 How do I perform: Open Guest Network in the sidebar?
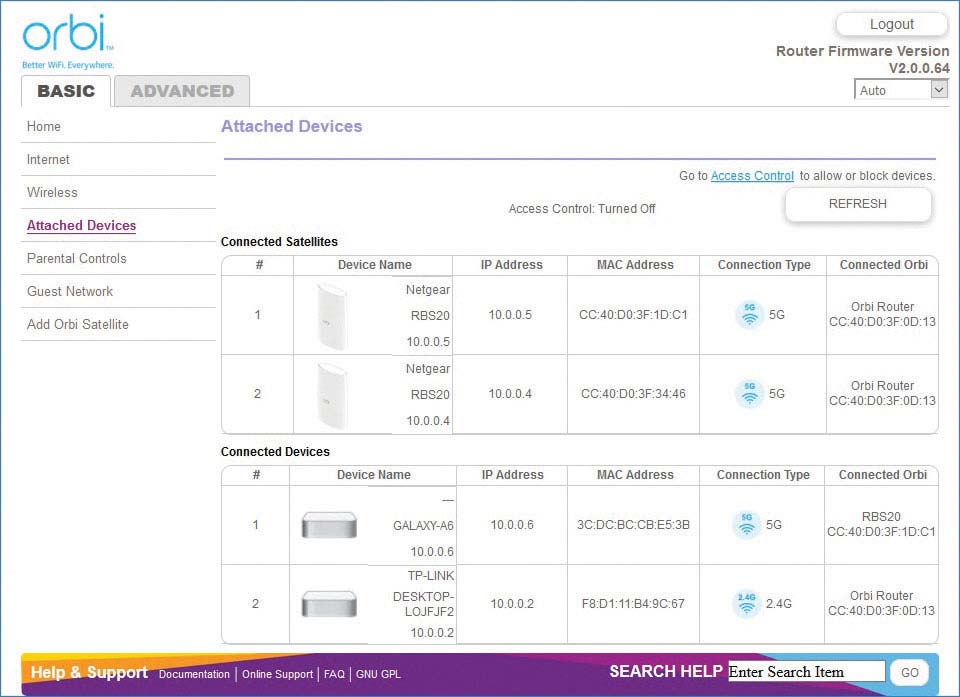(x=70, y=292)
